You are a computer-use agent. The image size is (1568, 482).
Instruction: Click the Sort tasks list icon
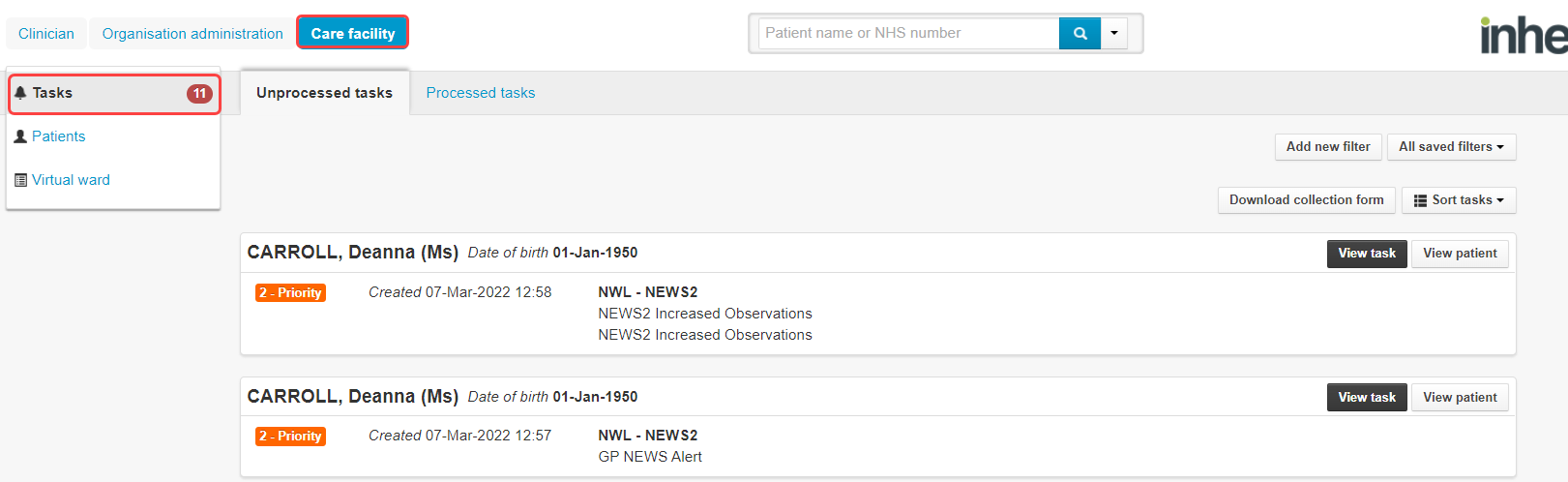pyautogui.click(x=1420, y=200)
